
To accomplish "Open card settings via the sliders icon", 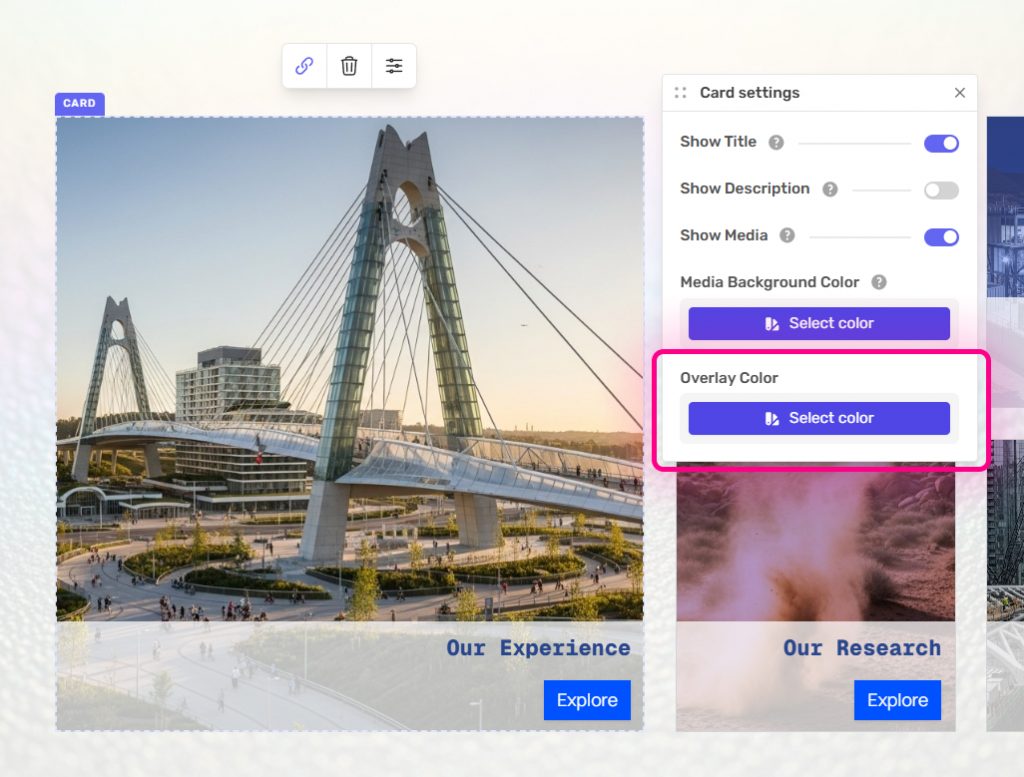I will pos(394,66).
